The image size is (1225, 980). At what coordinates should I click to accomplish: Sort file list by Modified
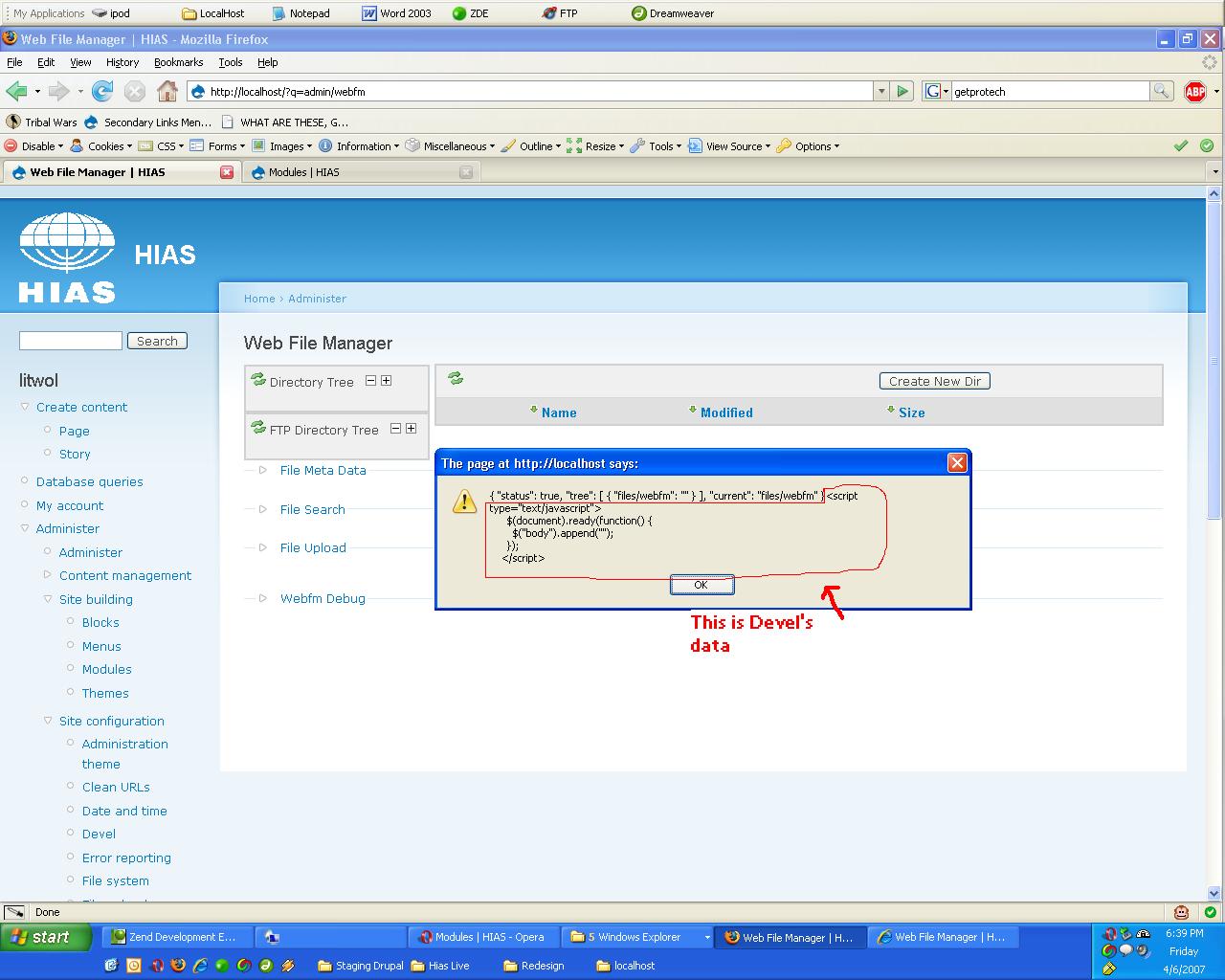(x=726, y=412)
